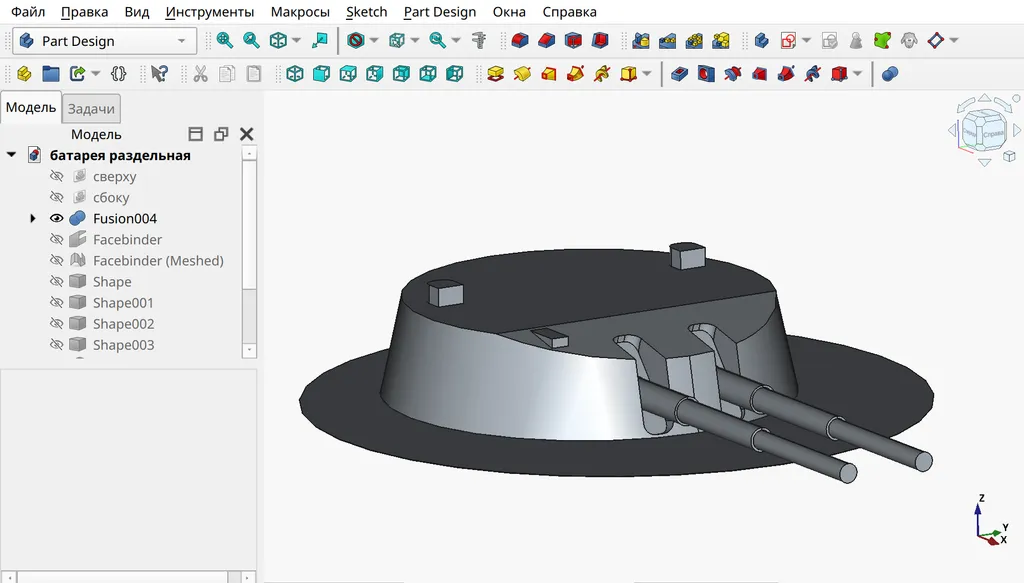Toggle visibility of Fusion004 with its eye icon

tap(57, 218)
